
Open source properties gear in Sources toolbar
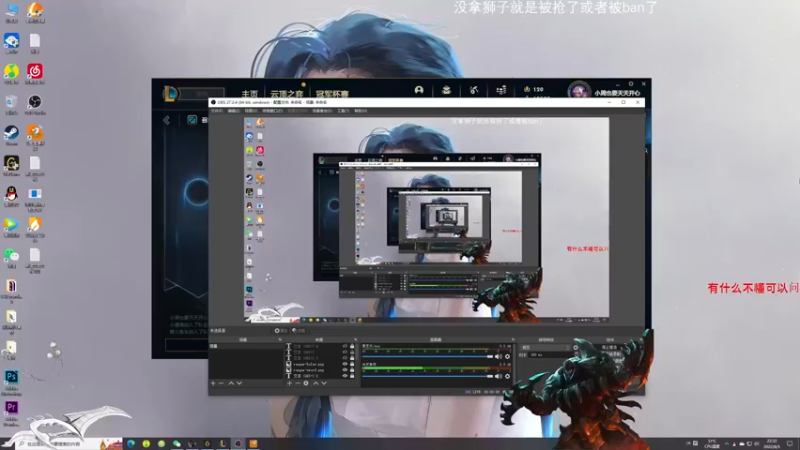coord(306,383)
